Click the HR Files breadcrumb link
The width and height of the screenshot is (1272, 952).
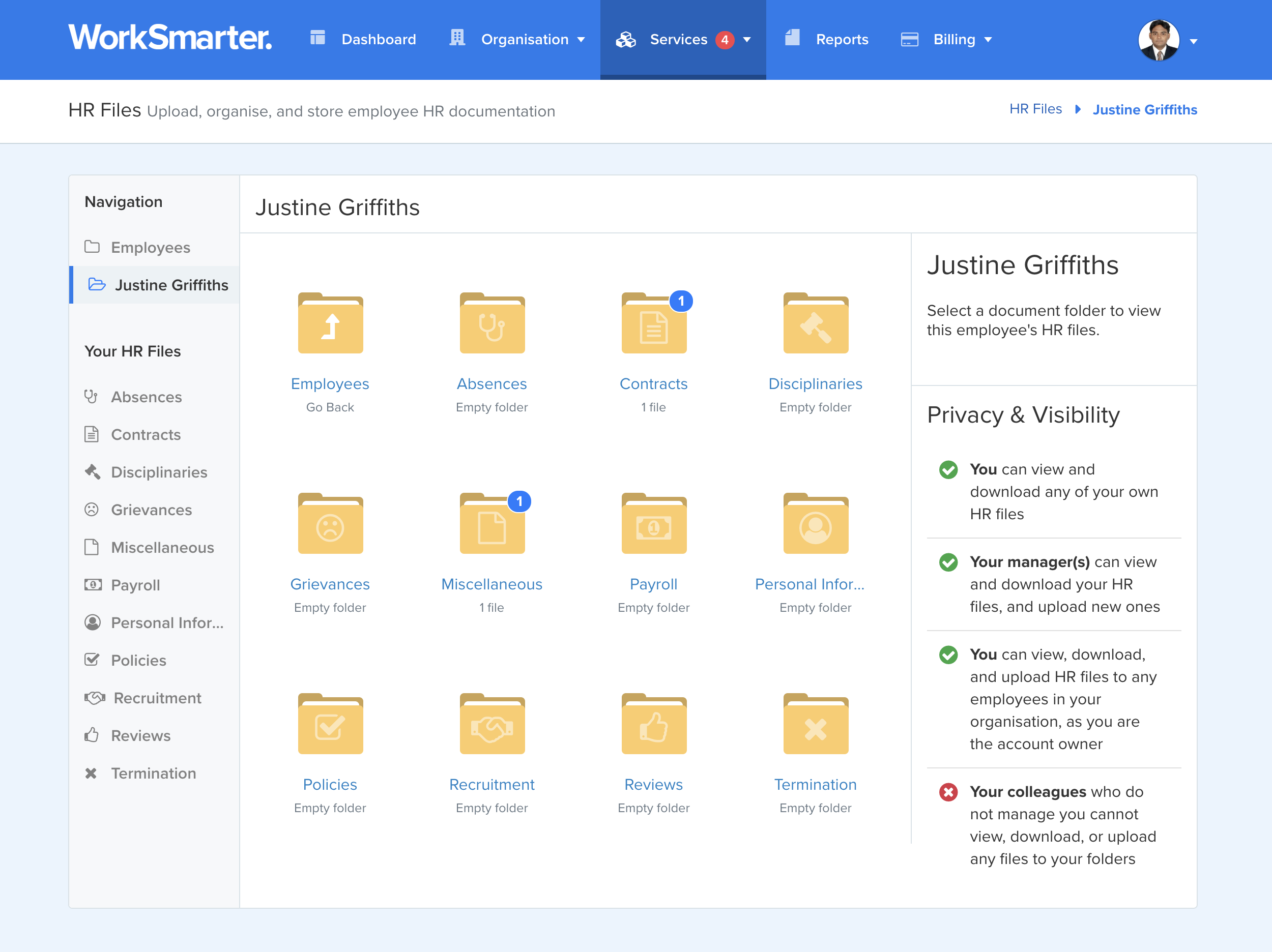1035,109
